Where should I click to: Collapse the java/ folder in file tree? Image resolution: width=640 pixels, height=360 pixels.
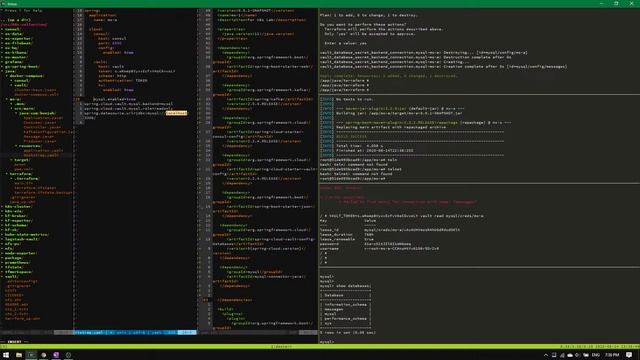point(11,71)
